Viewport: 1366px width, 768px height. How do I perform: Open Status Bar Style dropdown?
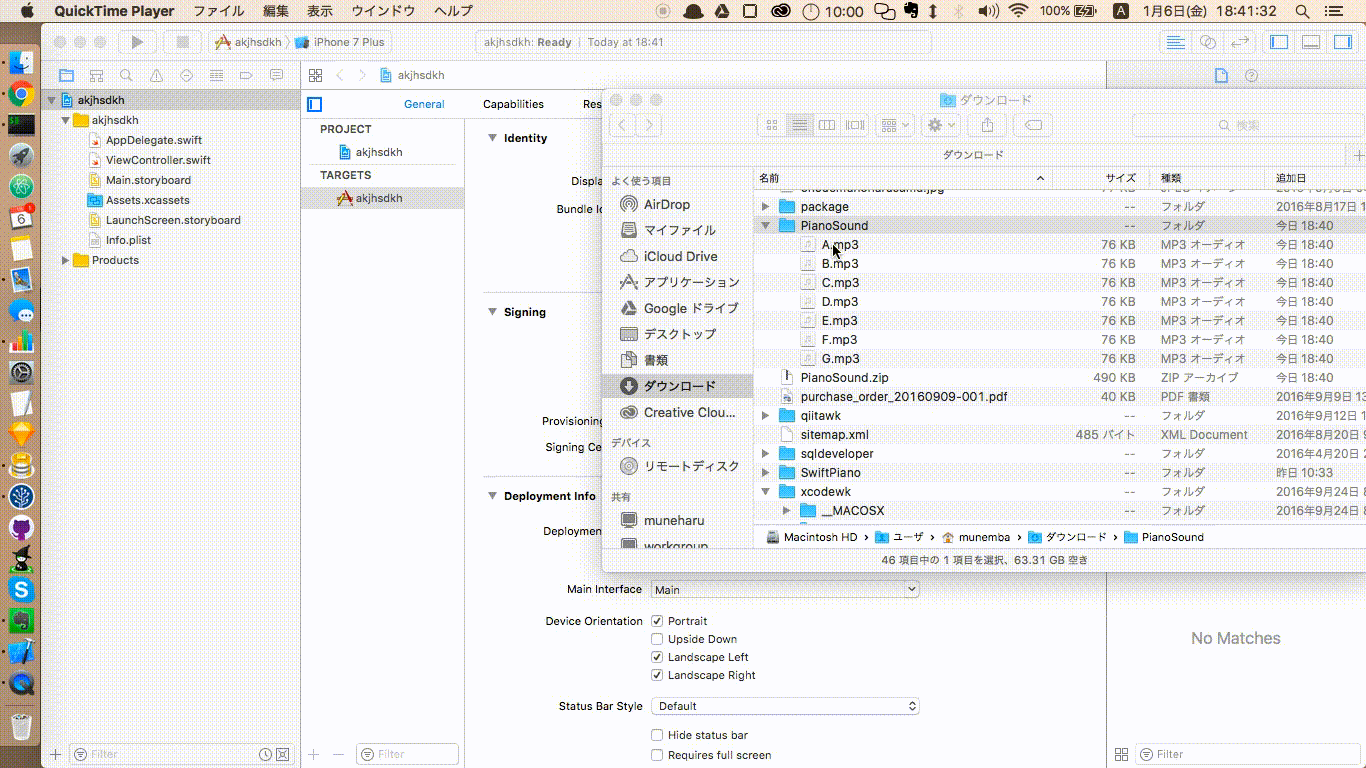[x=785, y=706]
